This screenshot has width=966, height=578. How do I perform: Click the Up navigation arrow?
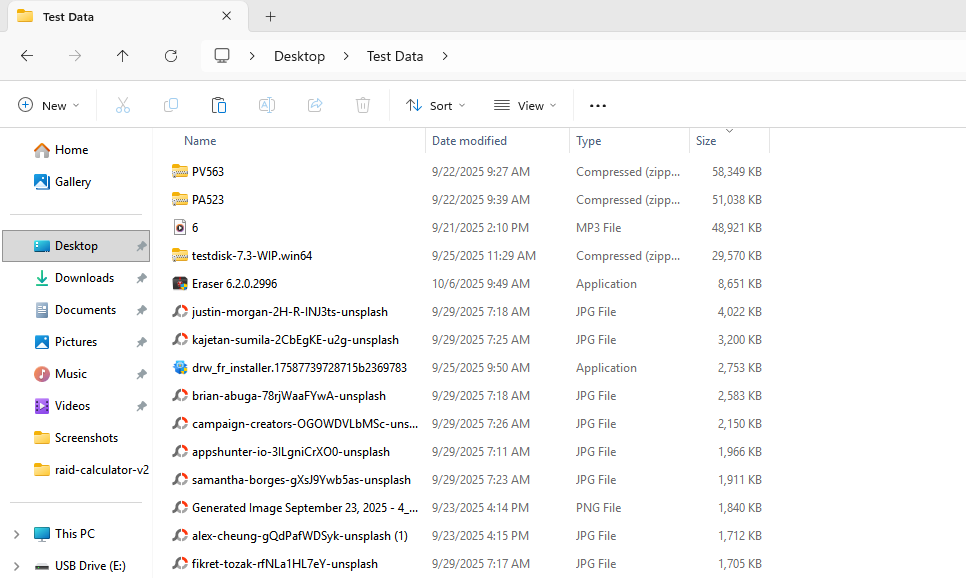point(123,56)
